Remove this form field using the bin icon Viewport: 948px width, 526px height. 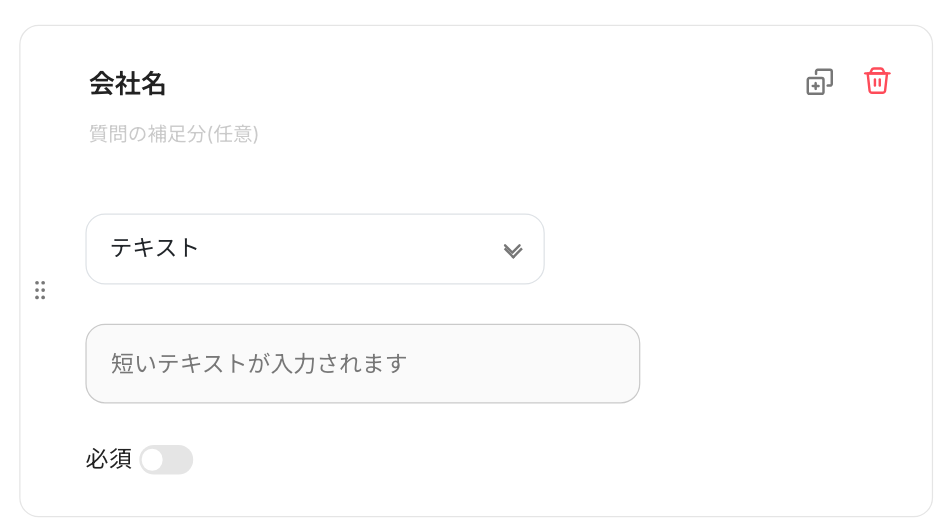tap(877, 81)
